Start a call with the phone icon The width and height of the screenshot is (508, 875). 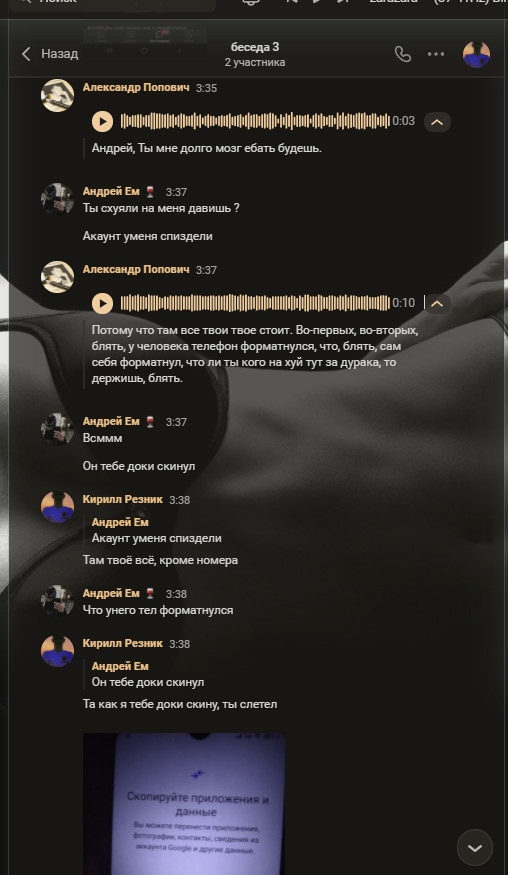coord(402,54)
